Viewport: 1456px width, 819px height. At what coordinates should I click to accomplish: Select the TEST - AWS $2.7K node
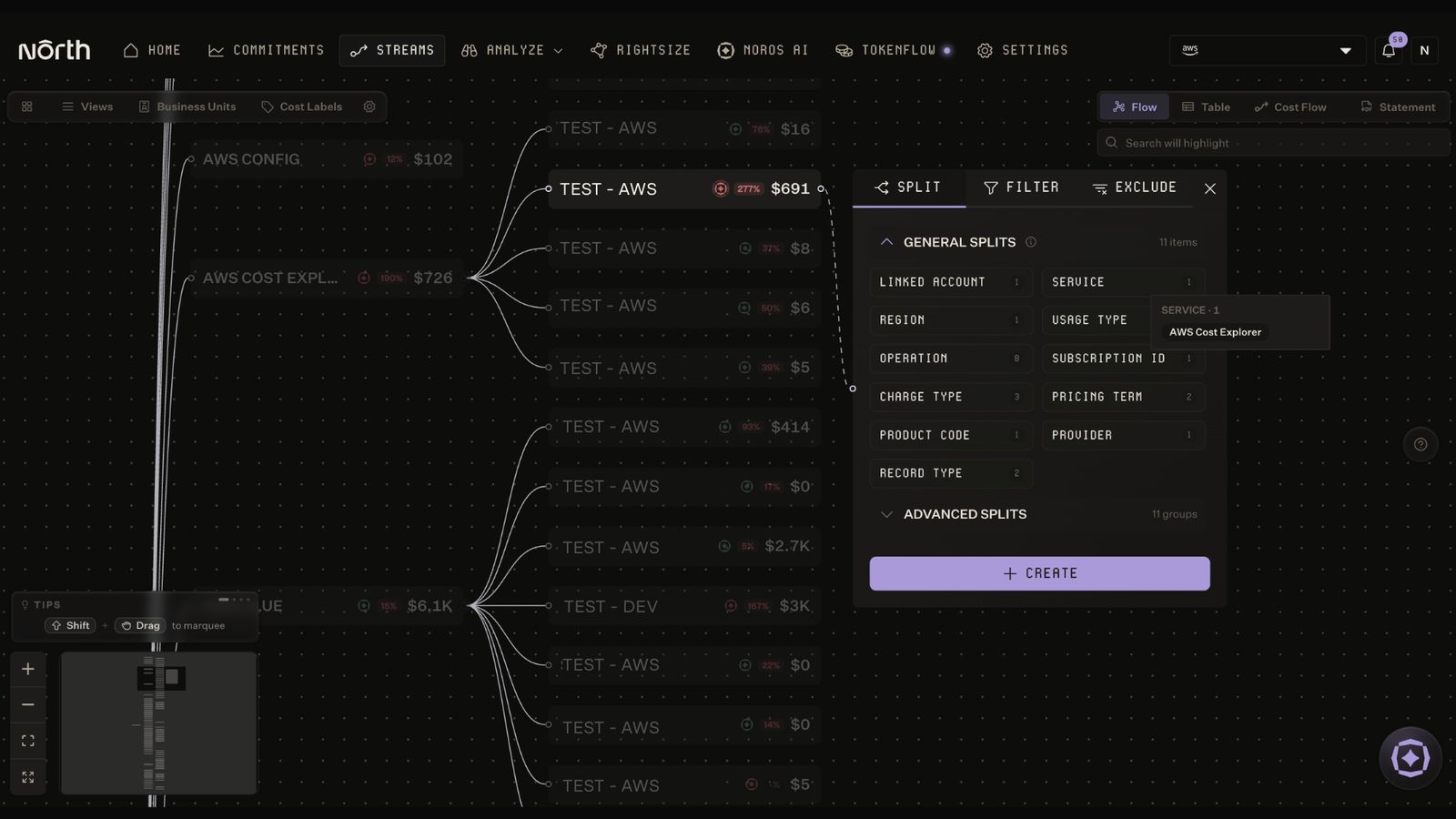click(684, 547)
